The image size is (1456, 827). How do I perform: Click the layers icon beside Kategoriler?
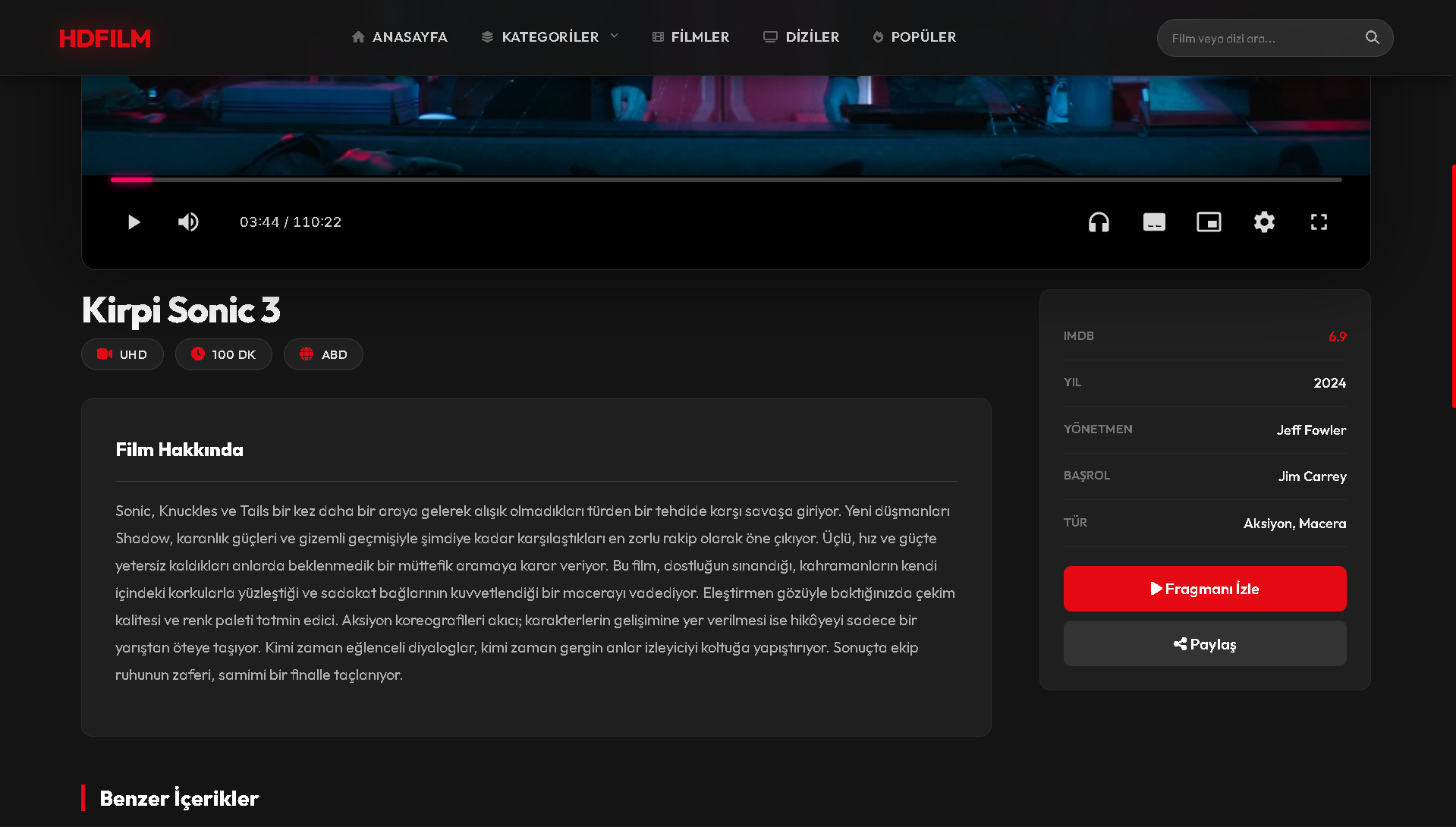click(487, 37)
